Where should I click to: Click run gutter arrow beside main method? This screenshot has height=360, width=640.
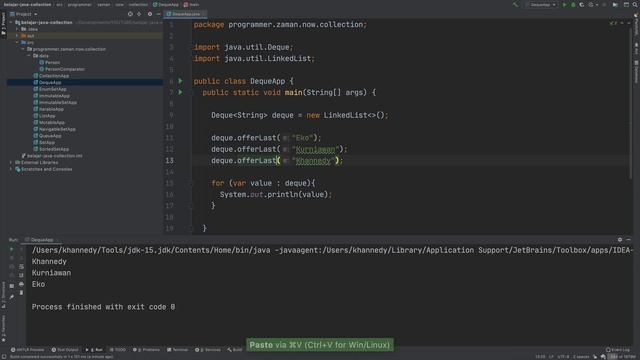[180, 92]
